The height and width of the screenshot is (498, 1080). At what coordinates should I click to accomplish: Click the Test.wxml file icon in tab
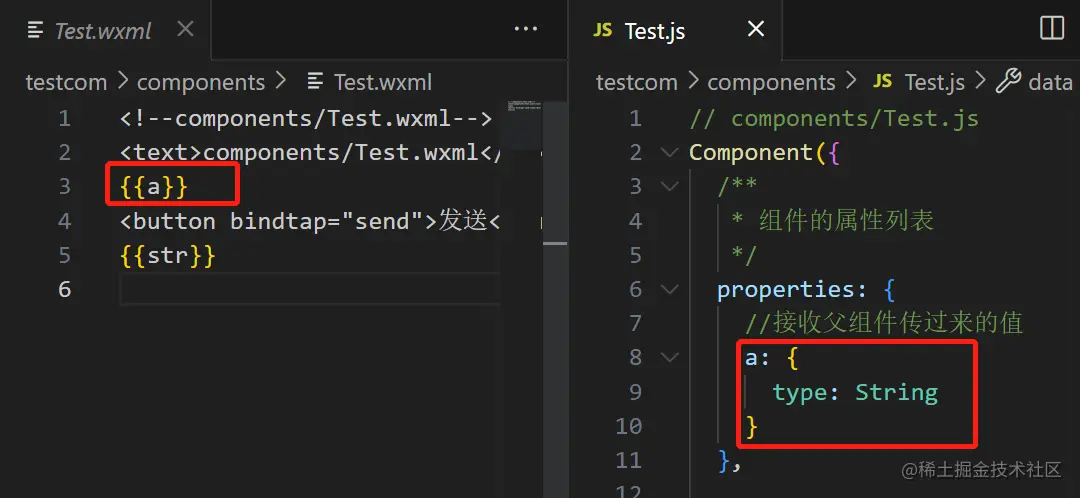click(x=36, y=30)
